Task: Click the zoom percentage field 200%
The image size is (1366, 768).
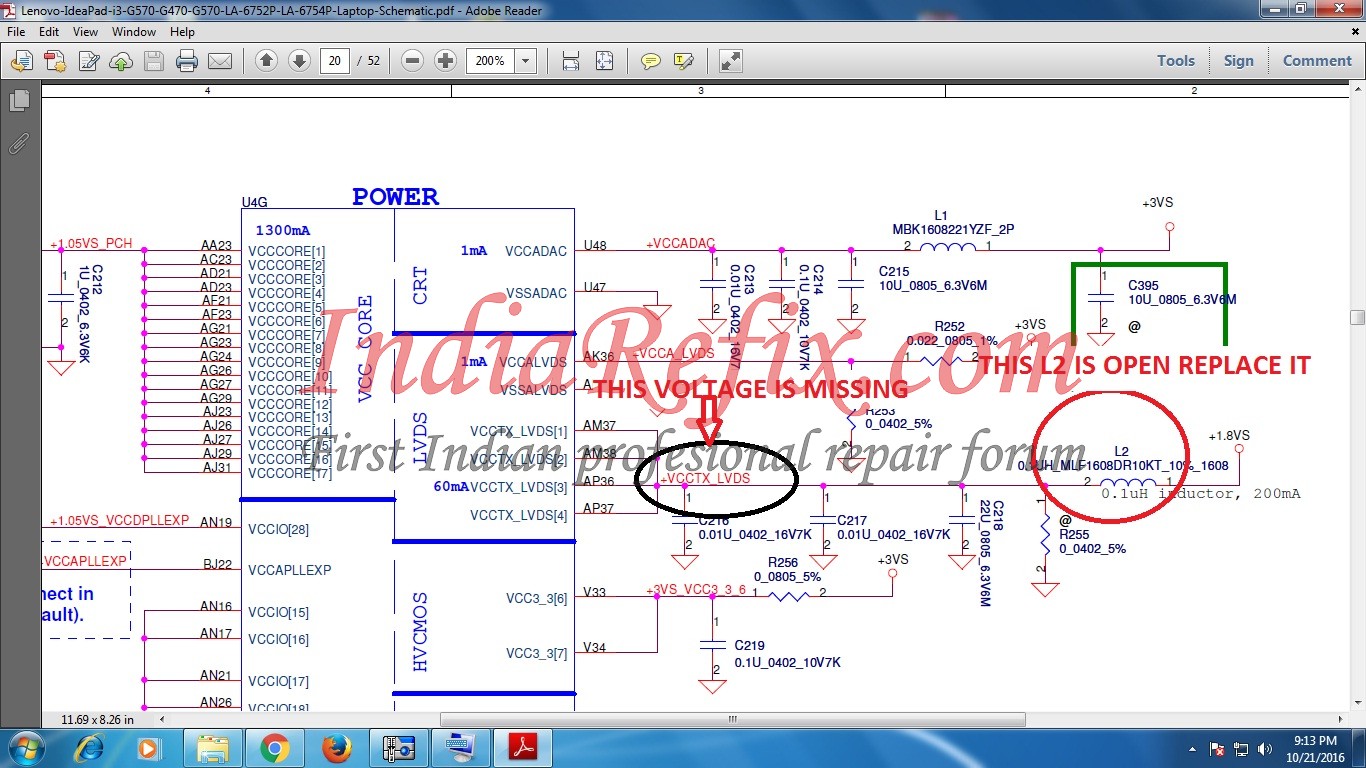Action: pos(490,61)
